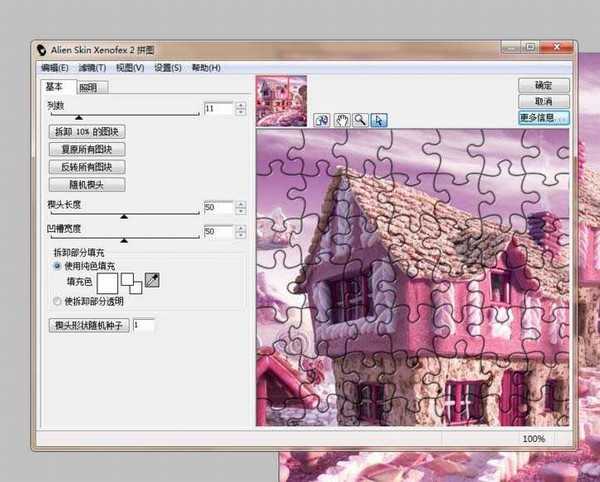Click the foreground/background color squares icon
This screenshot has height=482, width=600.
pos(130,285)
